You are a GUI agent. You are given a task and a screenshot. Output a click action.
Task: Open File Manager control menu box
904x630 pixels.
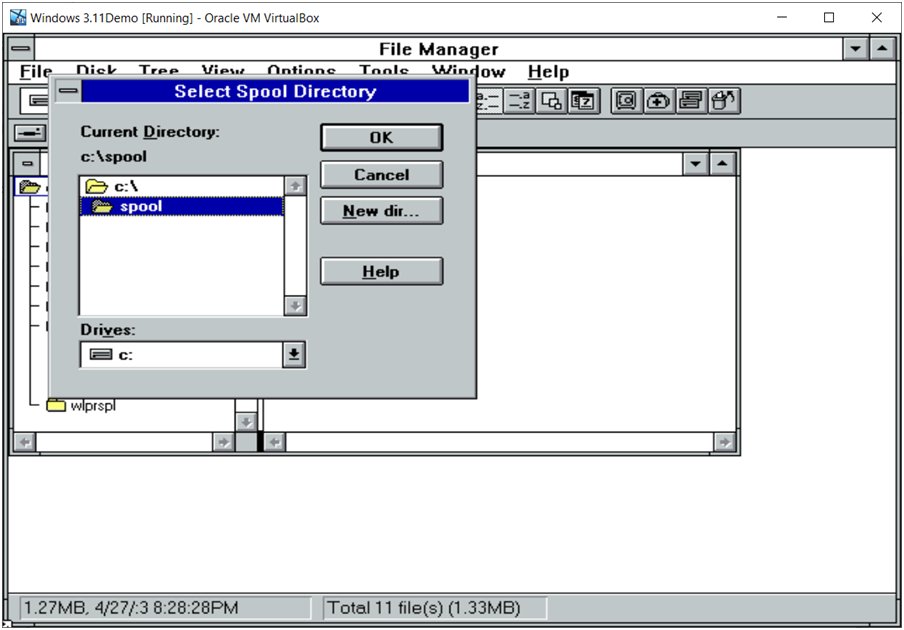point(21,48)
